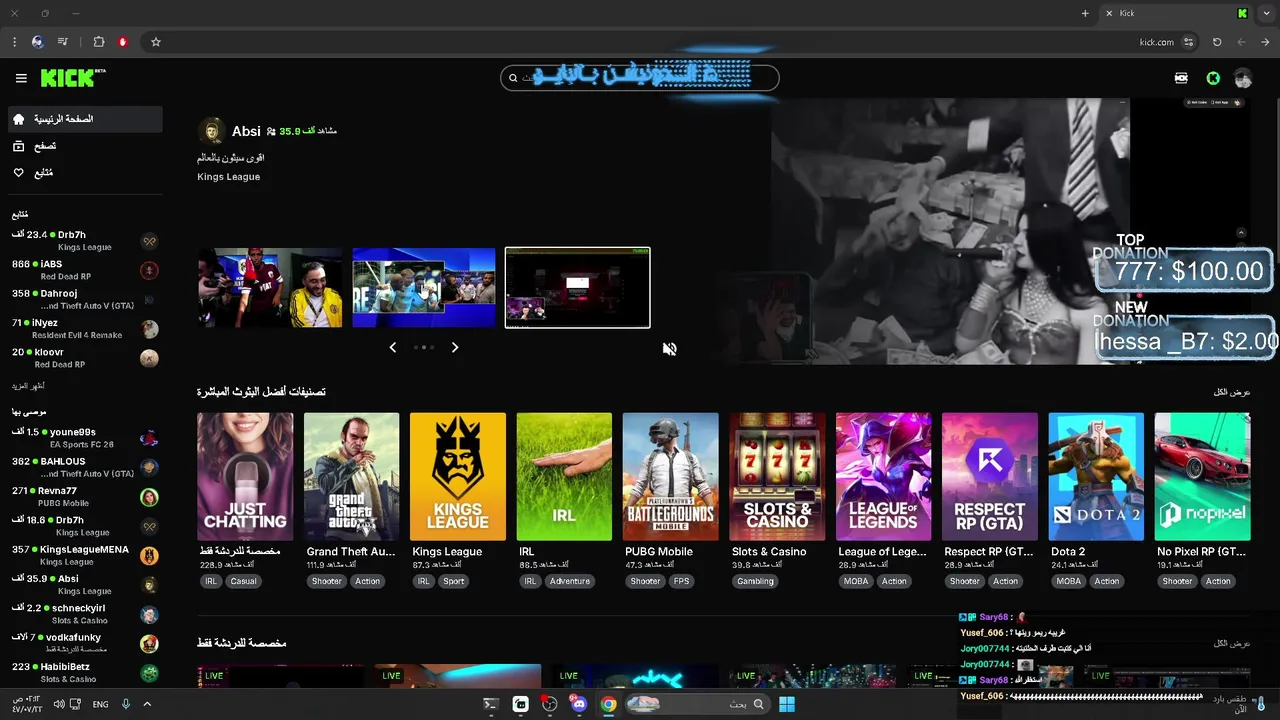Click View All beside top categories
The image size is (1280, 720).
click(1232, 392)
